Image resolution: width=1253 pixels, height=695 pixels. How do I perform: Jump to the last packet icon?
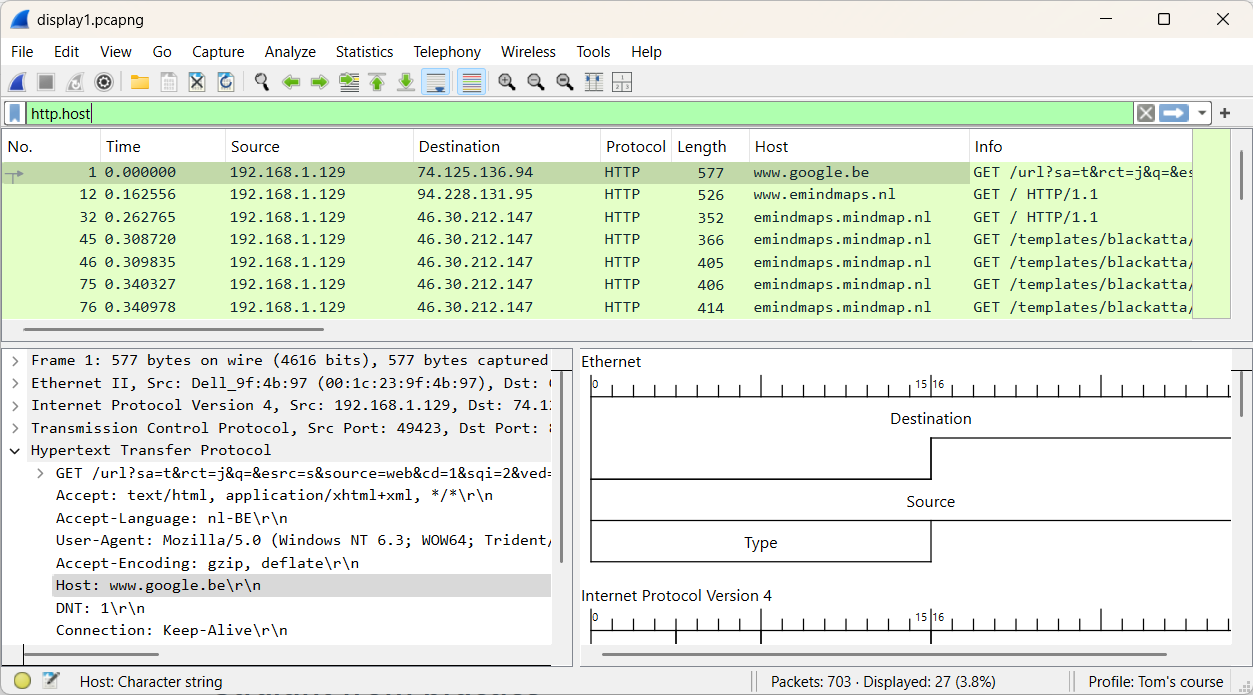point(406,82)
